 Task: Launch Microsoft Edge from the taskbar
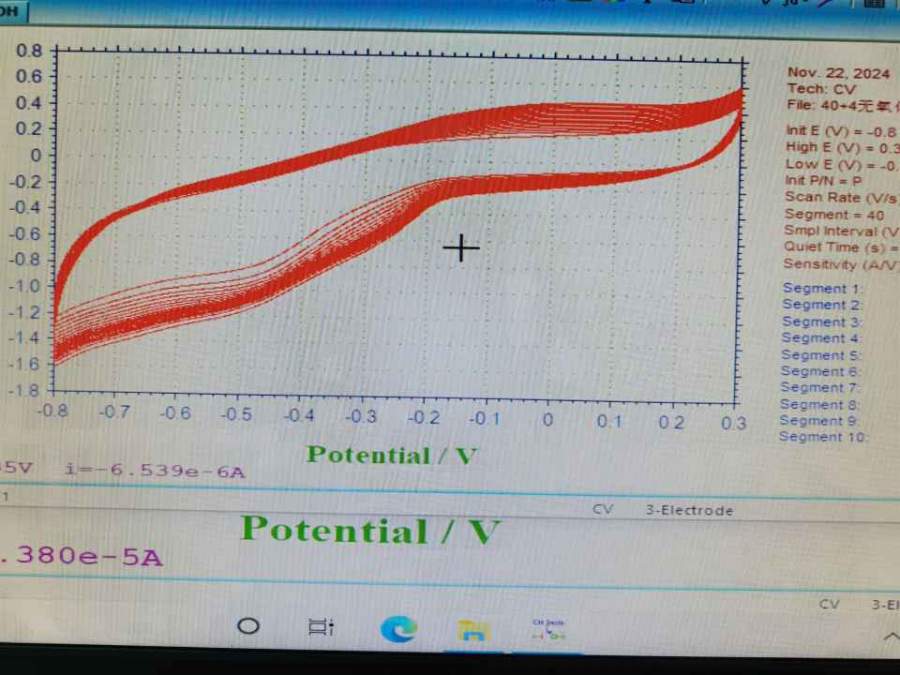tap(399, 629)
